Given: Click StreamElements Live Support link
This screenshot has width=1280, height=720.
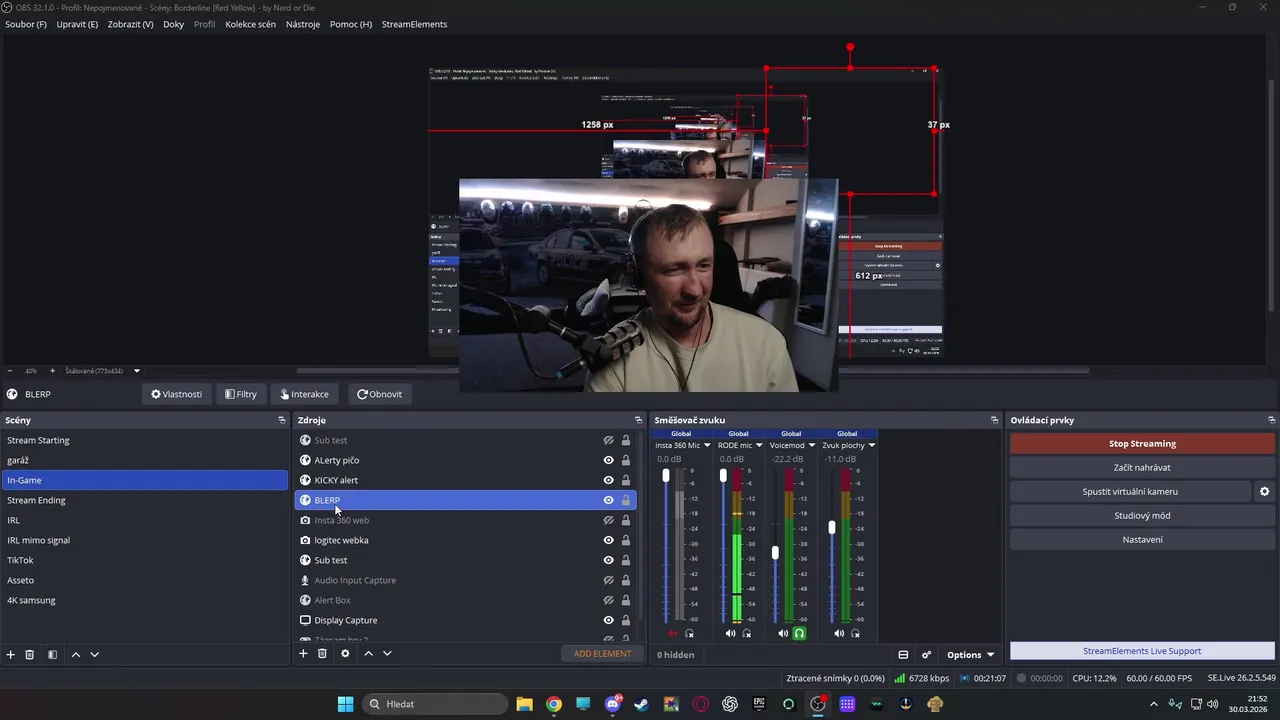Looking at the screenshot, I should pyautogui.click(x=1142, y=651).
